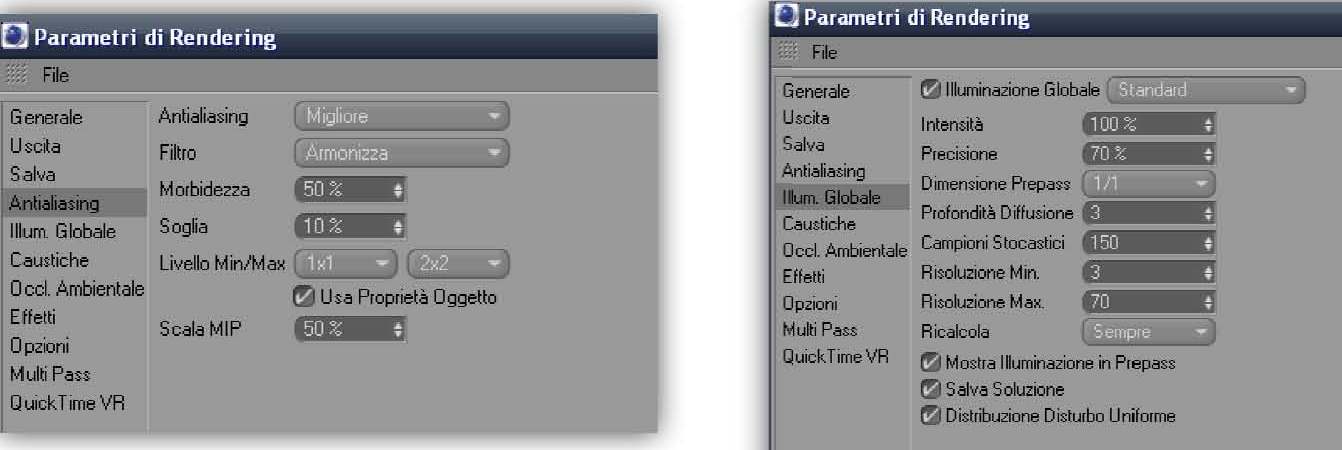This screenshot has height=450, width=1342.
Task: Click the Cinema 4D icon in the left title bar
Action: pyautogui.click(x=16, y=39)
